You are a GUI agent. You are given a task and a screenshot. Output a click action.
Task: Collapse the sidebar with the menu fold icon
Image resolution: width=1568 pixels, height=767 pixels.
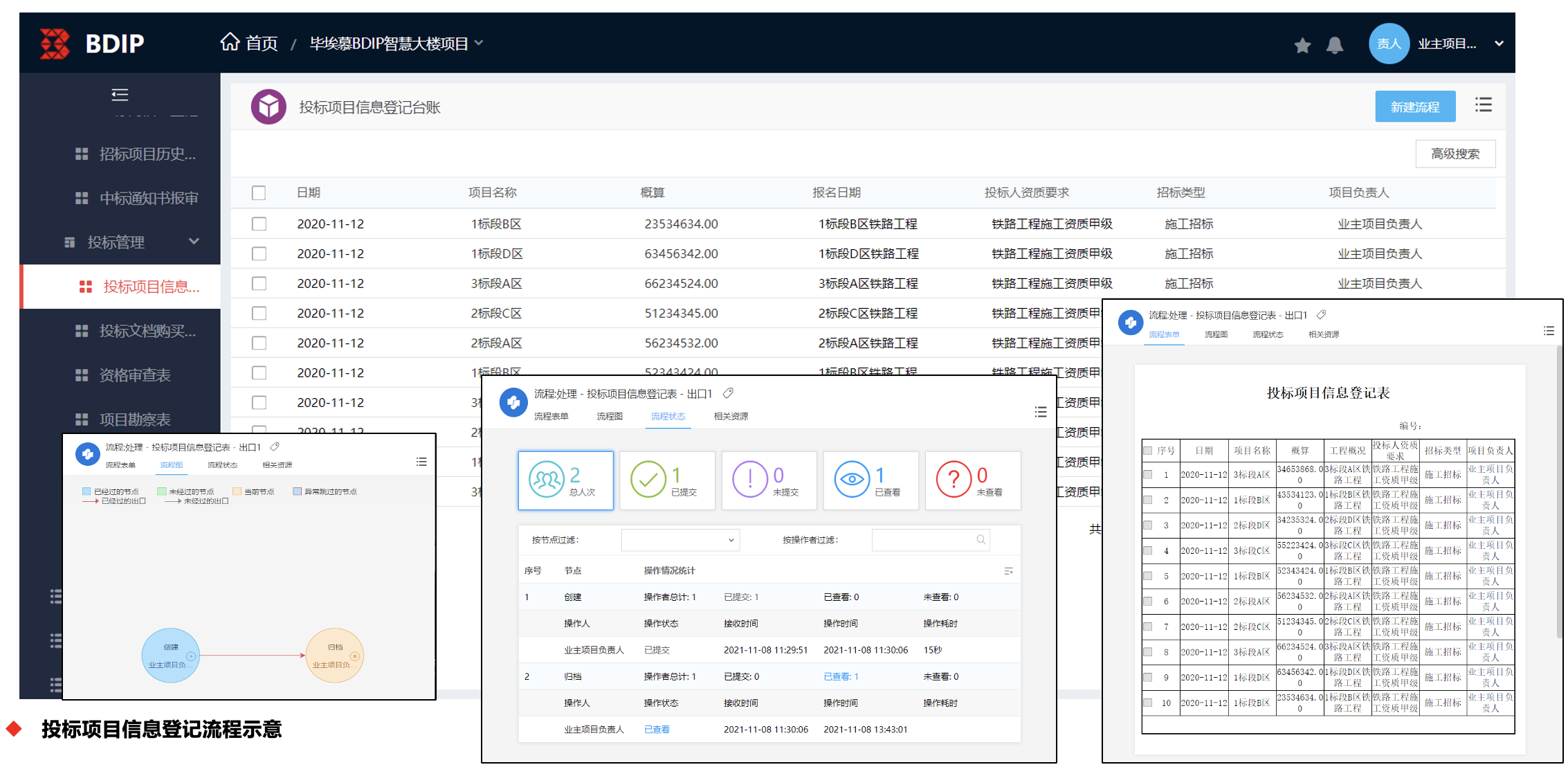point(120,94)
